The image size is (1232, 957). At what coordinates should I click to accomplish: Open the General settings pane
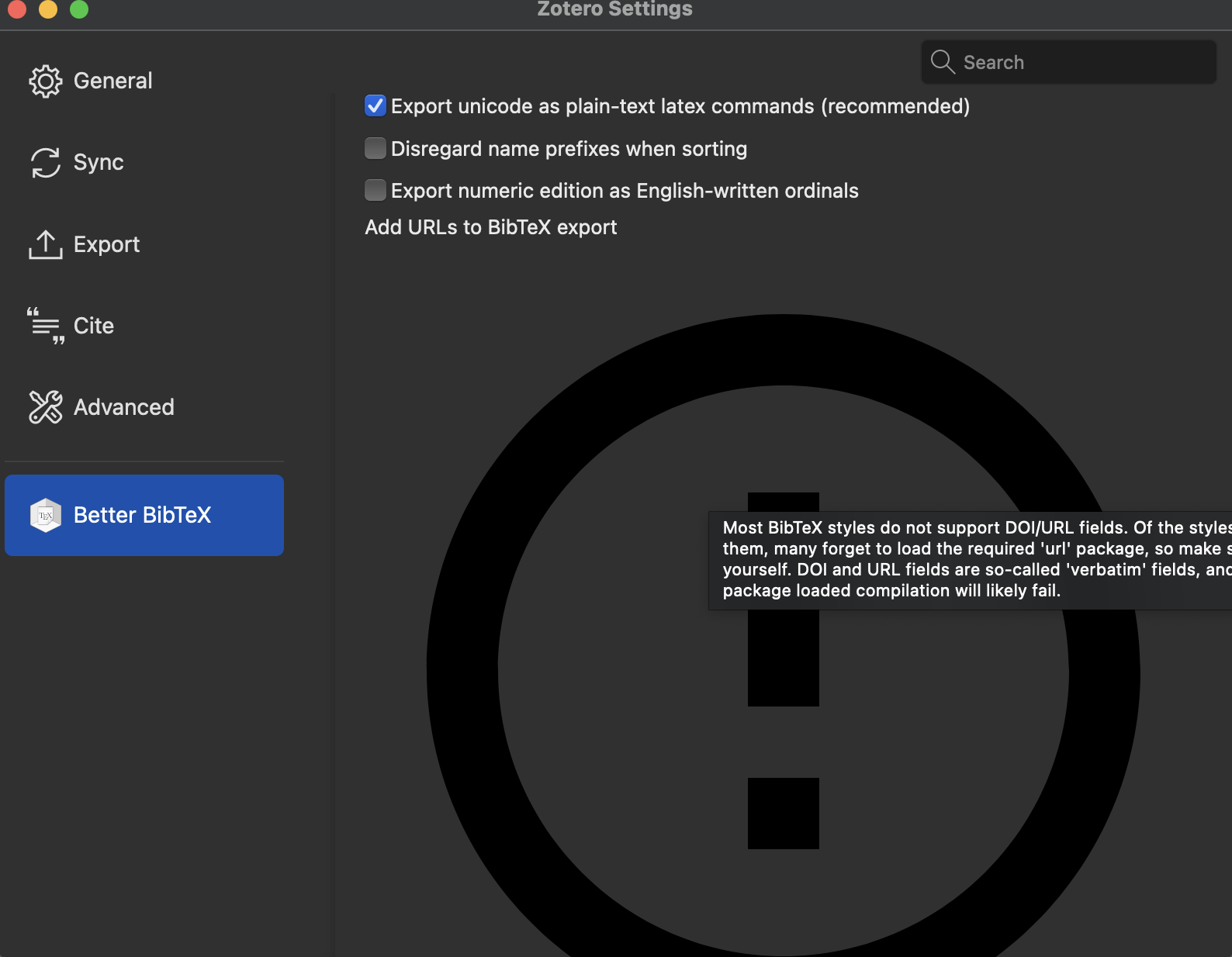144,81
